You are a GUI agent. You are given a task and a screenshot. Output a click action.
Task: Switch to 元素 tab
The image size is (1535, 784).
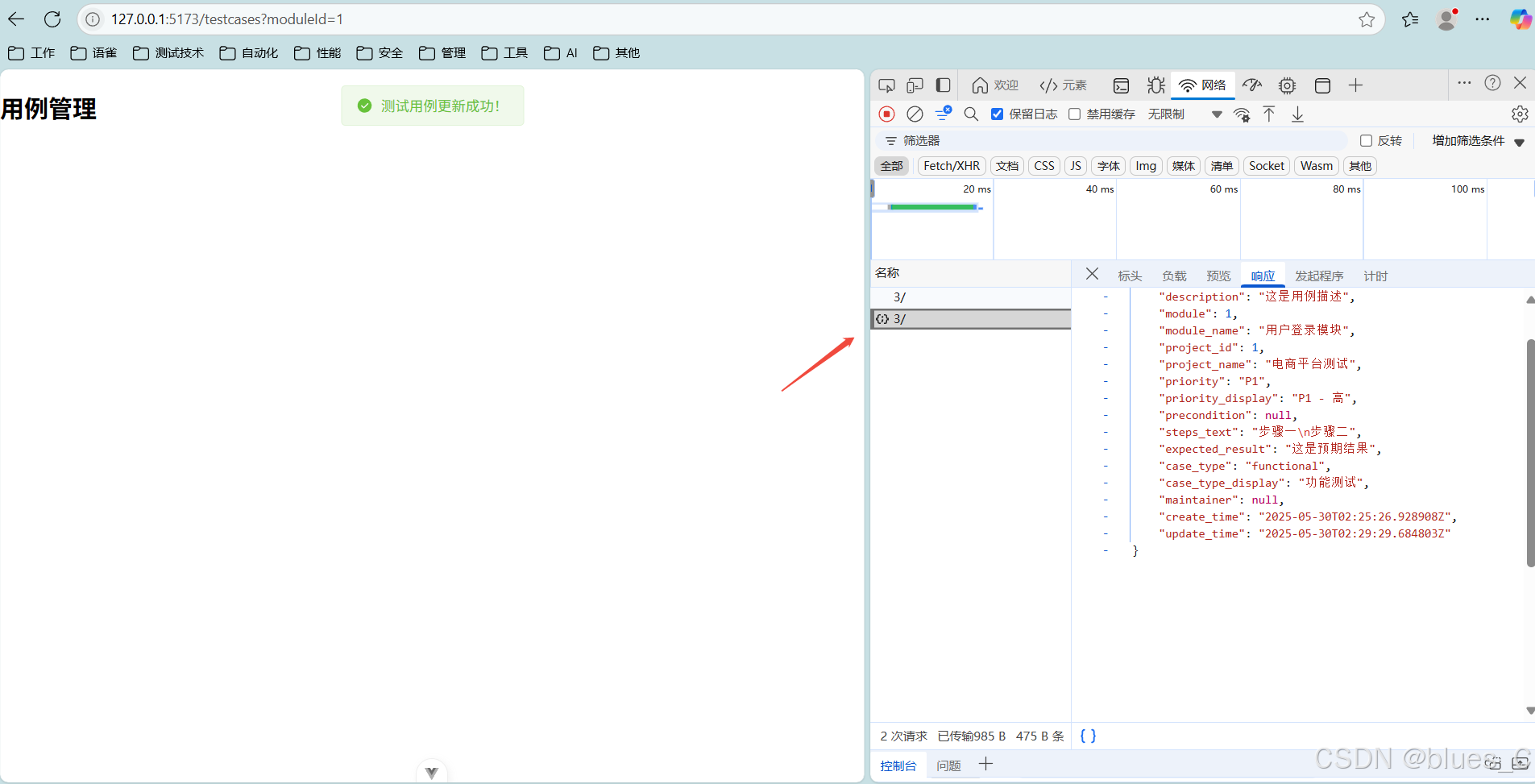click(x=1063, y=85)
